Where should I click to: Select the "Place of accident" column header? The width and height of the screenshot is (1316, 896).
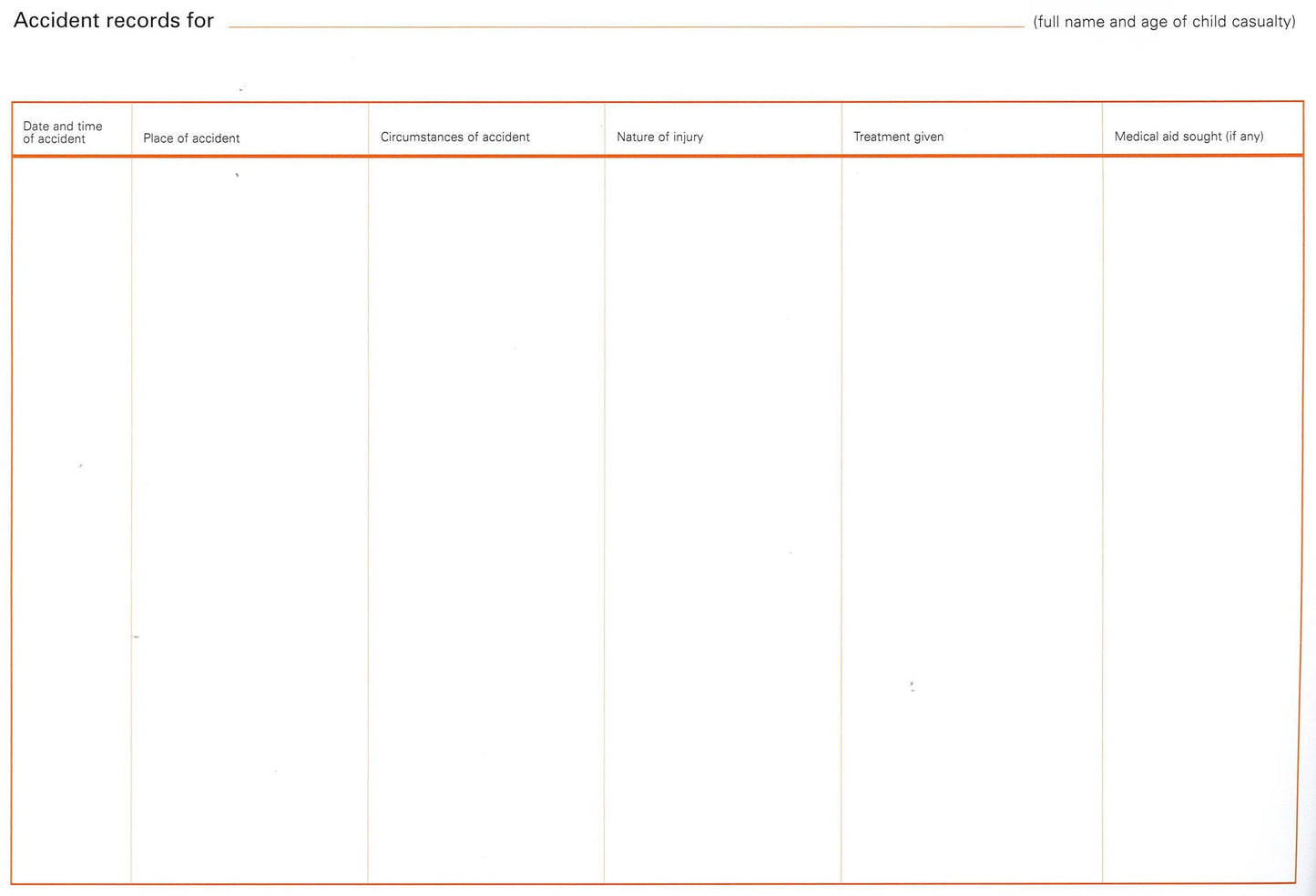[x=191, y=138]
